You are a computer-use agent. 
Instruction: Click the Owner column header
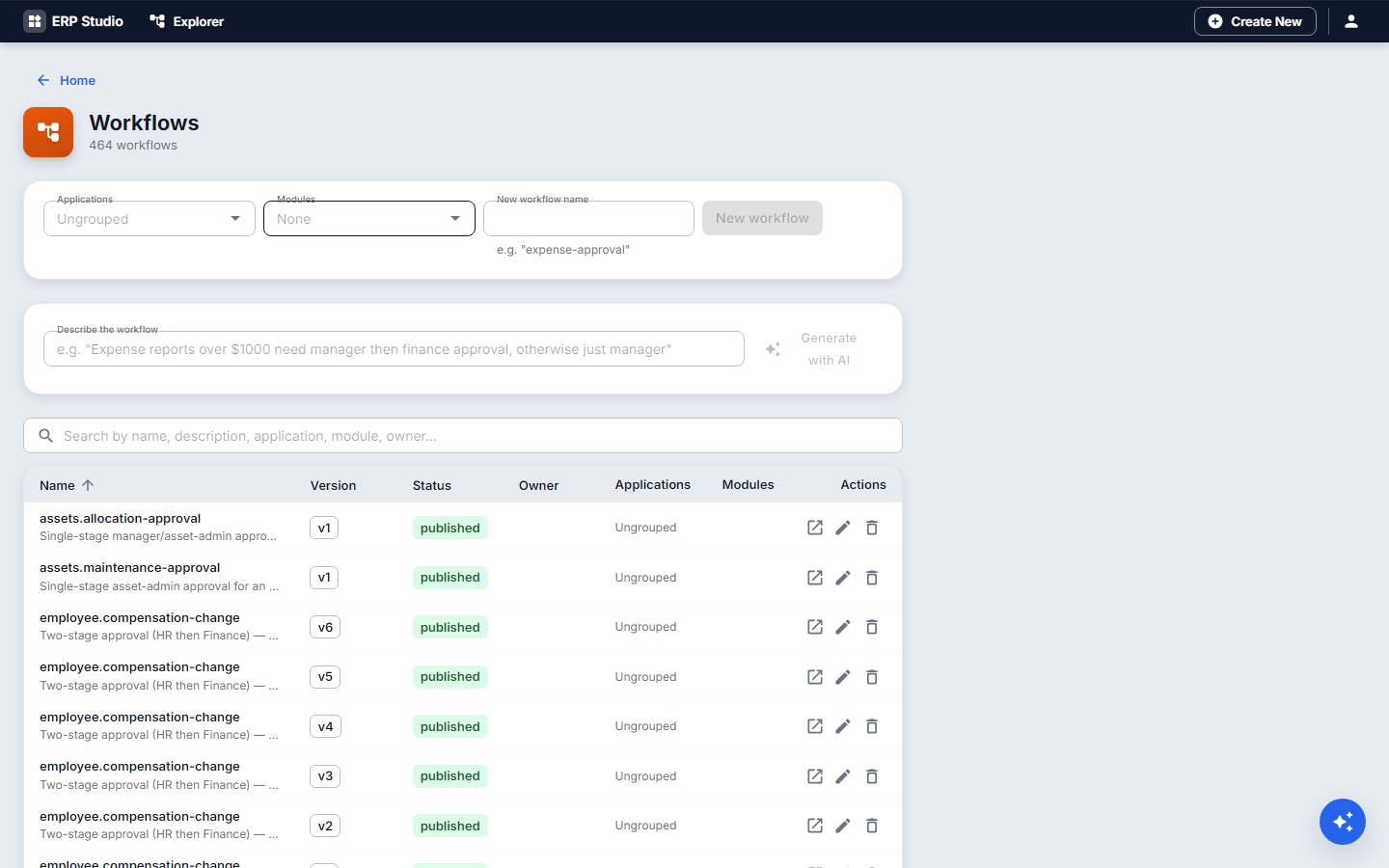pyautogui.click(x=538, y=485)
